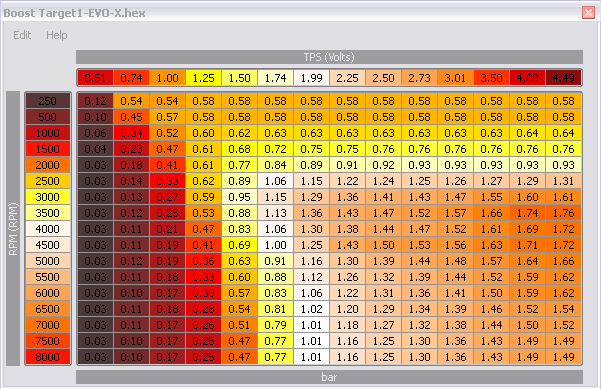This screenshot has width=601, height=389.
Task: Select cell 1.60 in the 3000 RPM row
Action: [528, 197]
